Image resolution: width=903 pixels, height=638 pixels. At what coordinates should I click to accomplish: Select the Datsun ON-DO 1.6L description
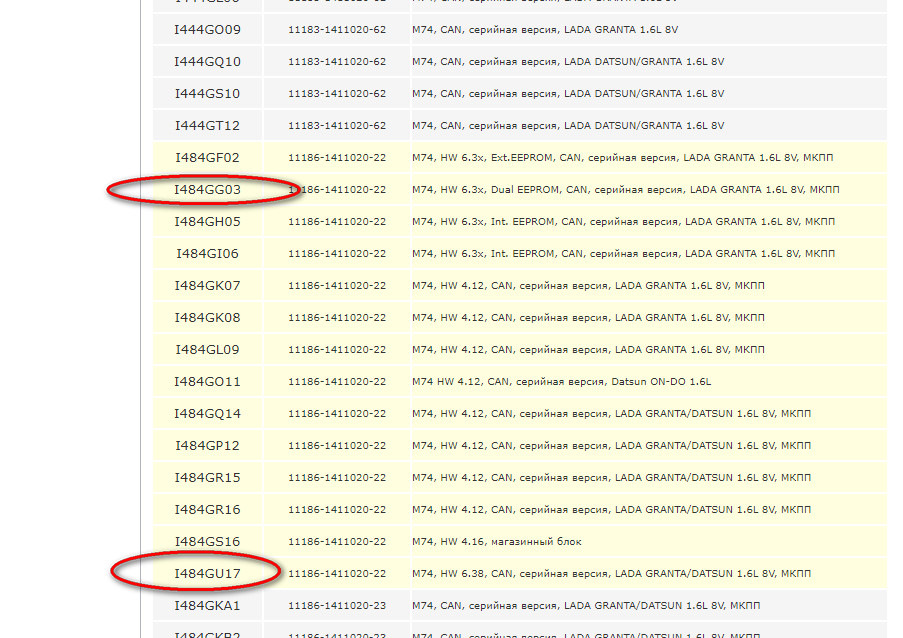[561, 382]
